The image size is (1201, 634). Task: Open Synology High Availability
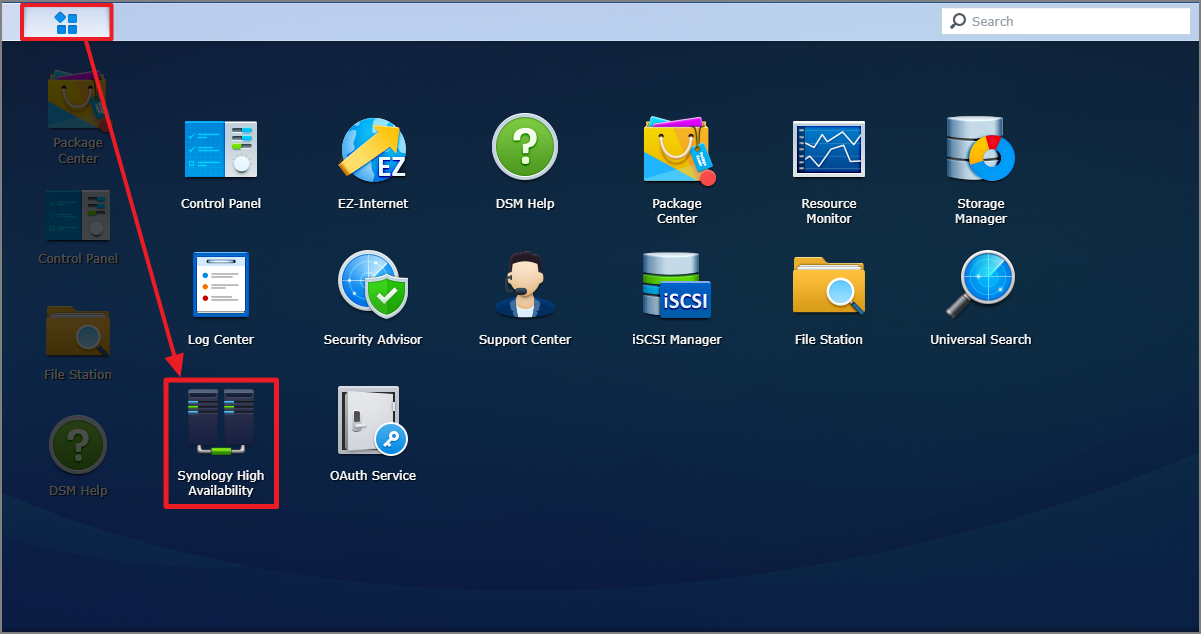[221, 422]
